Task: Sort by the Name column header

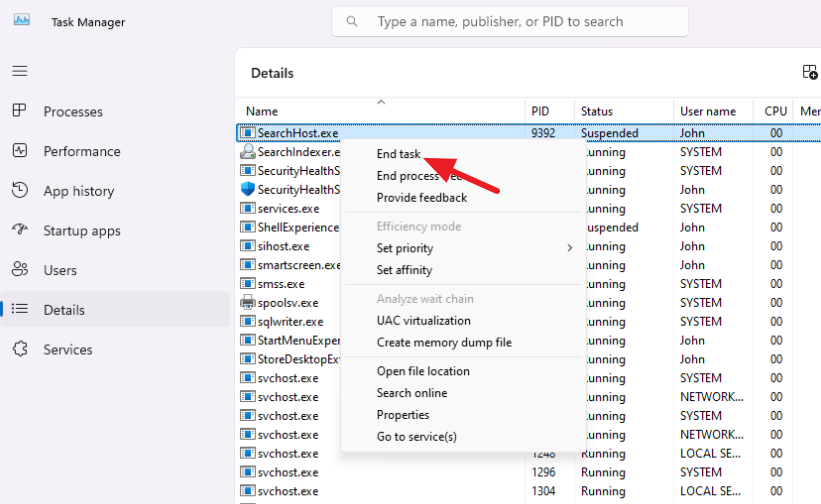Action: 262,111
